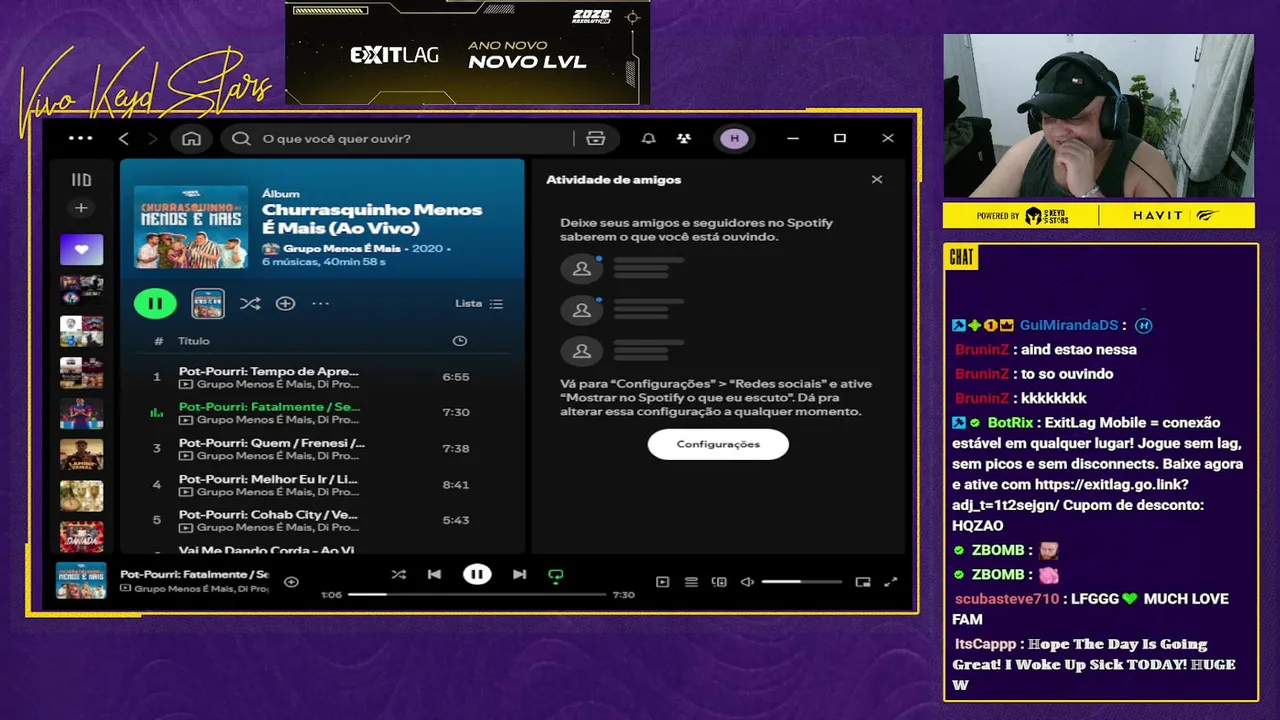Open album more options ellipsis
The height and width of the screenshot is (720, 1280).
point(320,303)
